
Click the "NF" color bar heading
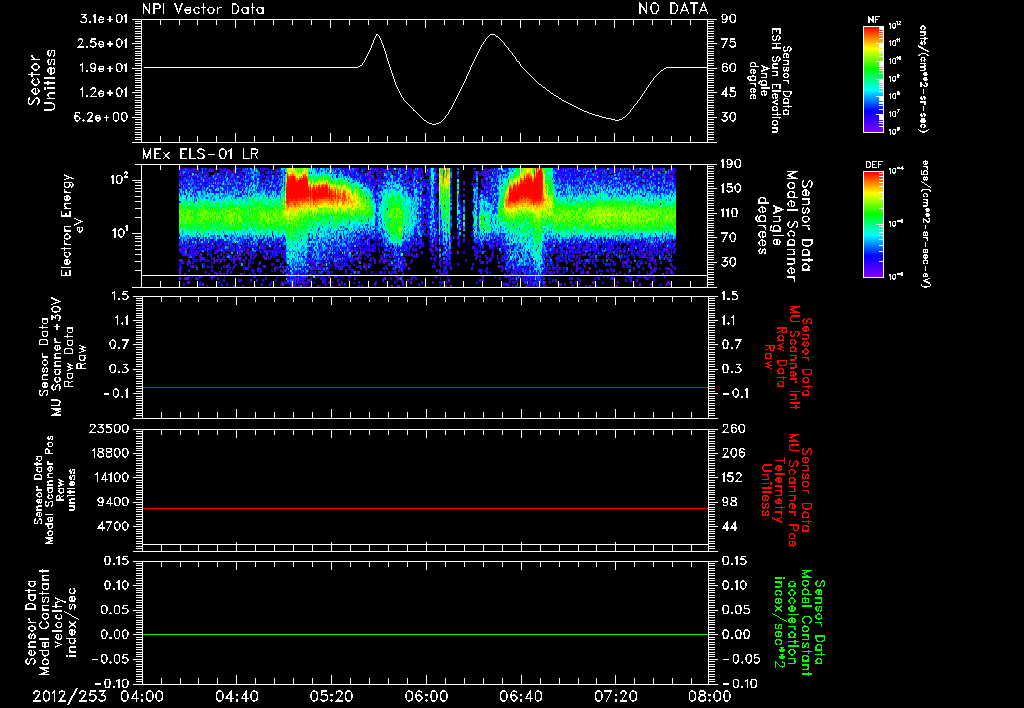coord(873,20)
